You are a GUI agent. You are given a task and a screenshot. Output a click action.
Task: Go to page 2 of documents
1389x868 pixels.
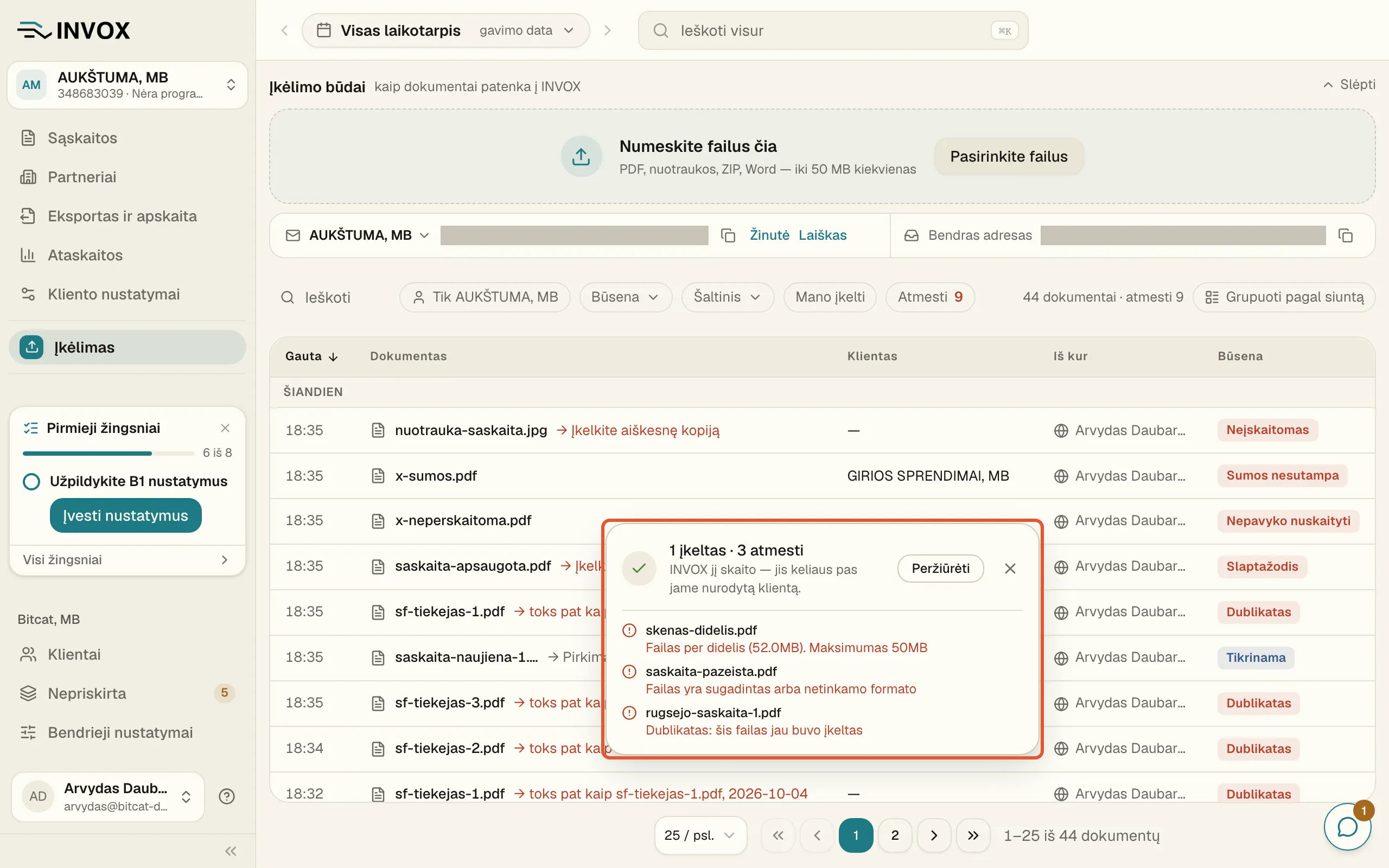pyautogui.click(x=895, y=835)
